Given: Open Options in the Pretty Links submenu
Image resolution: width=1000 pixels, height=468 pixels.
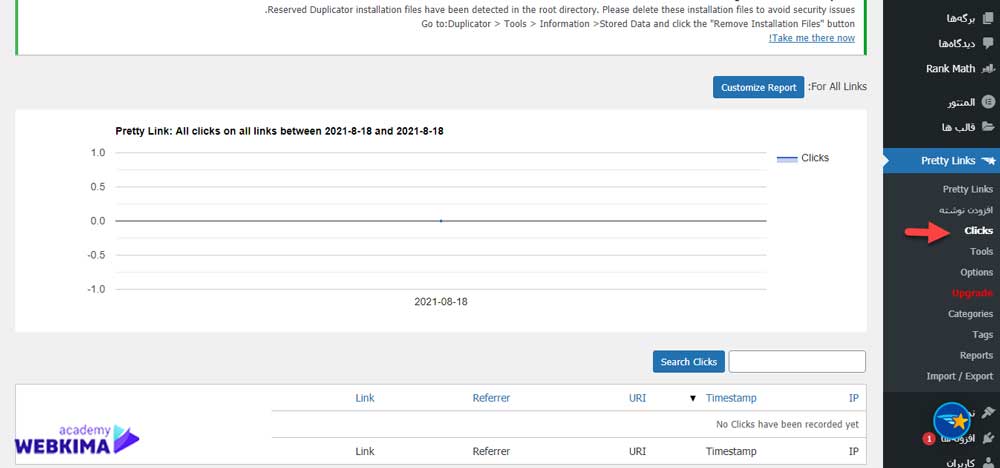Looking at the screenshot, I should (x=976, y=272).
